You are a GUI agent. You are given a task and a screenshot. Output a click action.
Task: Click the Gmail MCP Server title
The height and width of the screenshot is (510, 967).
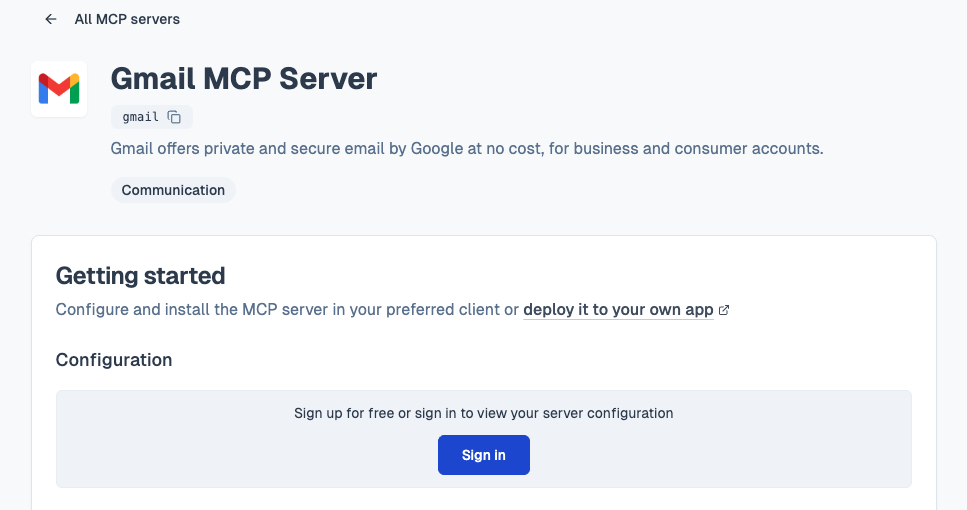pyautogui.click(x=244, y=79)
